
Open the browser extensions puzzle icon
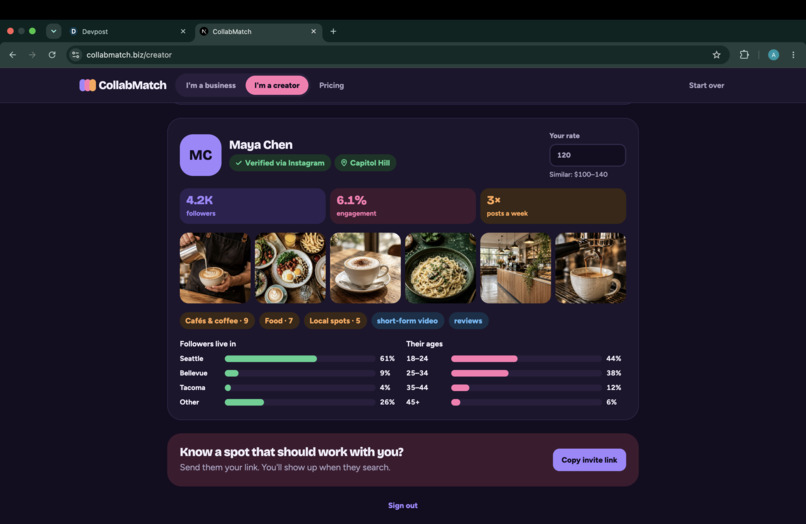[744, 55]
